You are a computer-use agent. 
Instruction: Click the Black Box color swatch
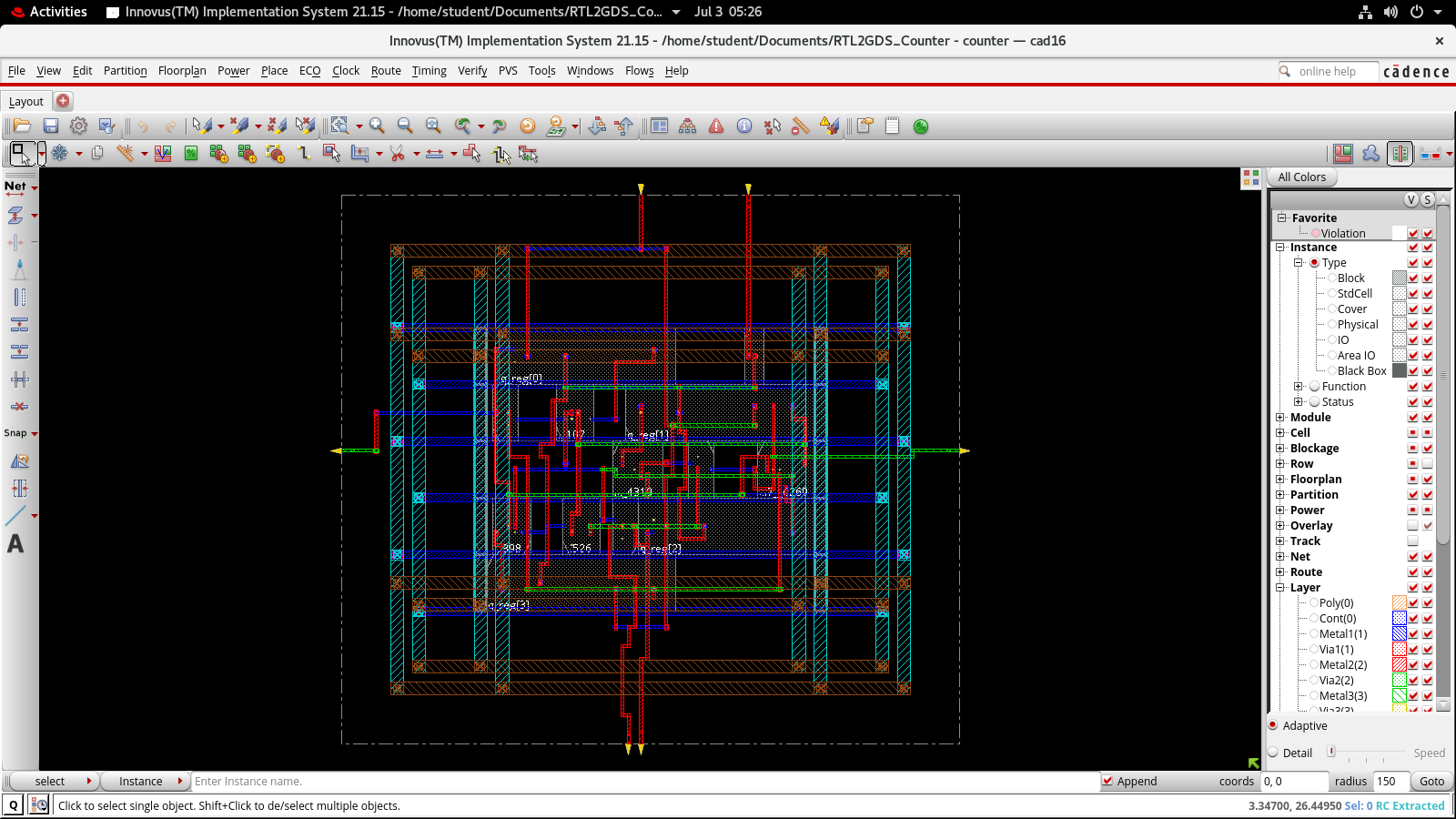[x=1400, y=371]
